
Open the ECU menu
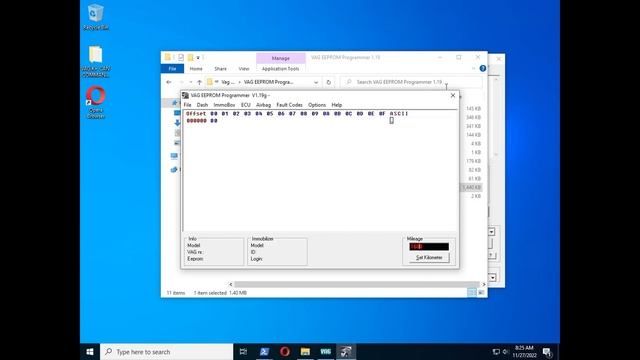click(245, 105)
